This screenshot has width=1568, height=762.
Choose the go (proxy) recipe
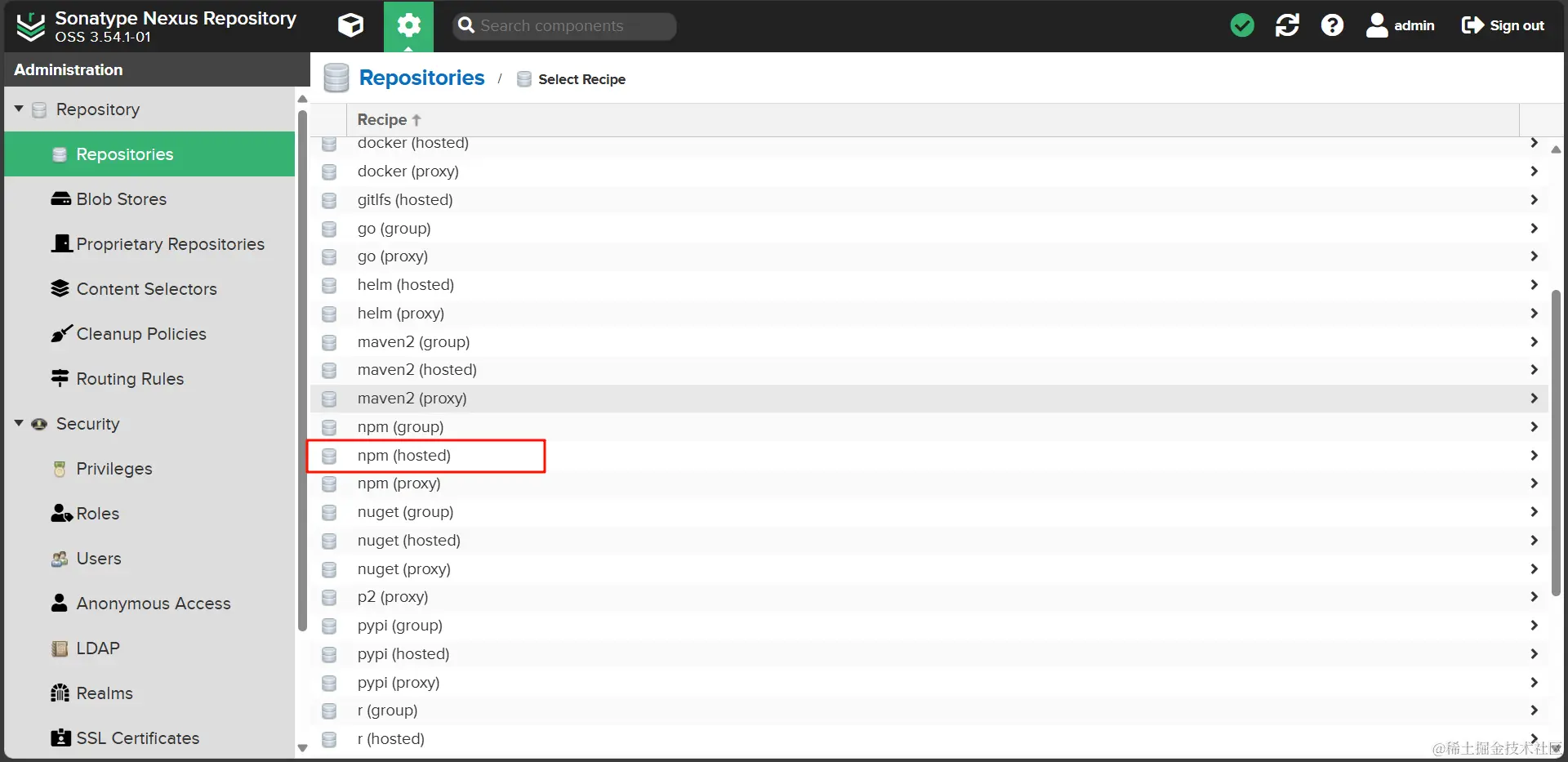point(929,256)
